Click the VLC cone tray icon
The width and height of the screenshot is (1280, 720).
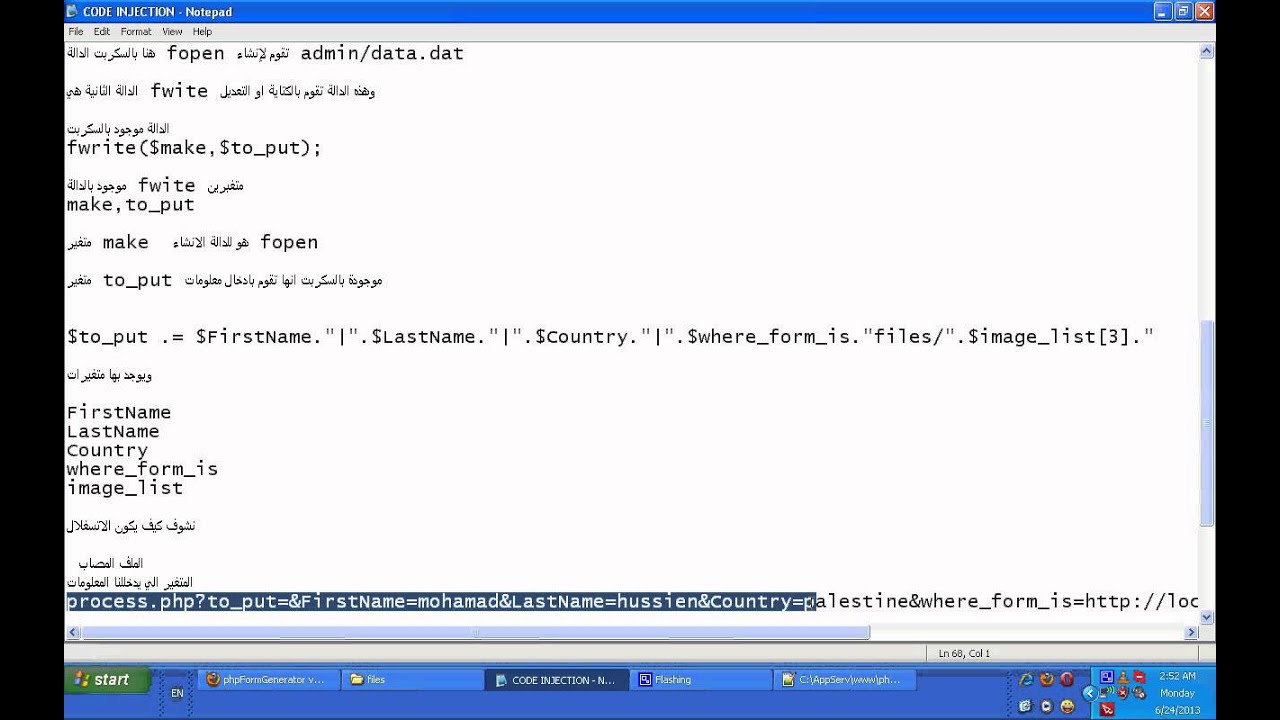tap(1123, 677)
